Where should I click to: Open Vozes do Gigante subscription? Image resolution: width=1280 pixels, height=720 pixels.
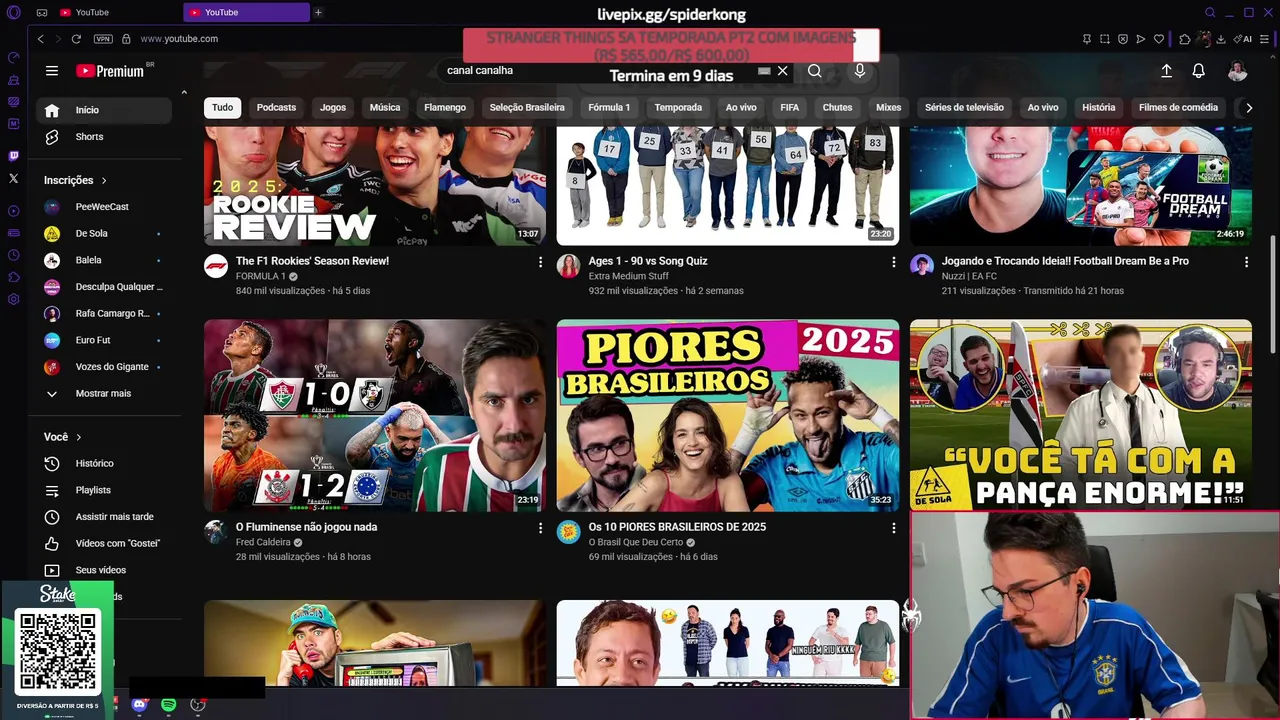click(104, 367)
